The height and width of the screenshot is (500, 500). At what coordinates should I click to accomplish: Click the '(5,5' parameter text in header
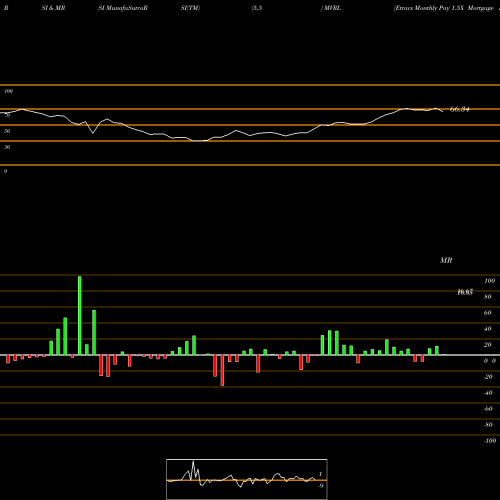[x=257, y=8]
